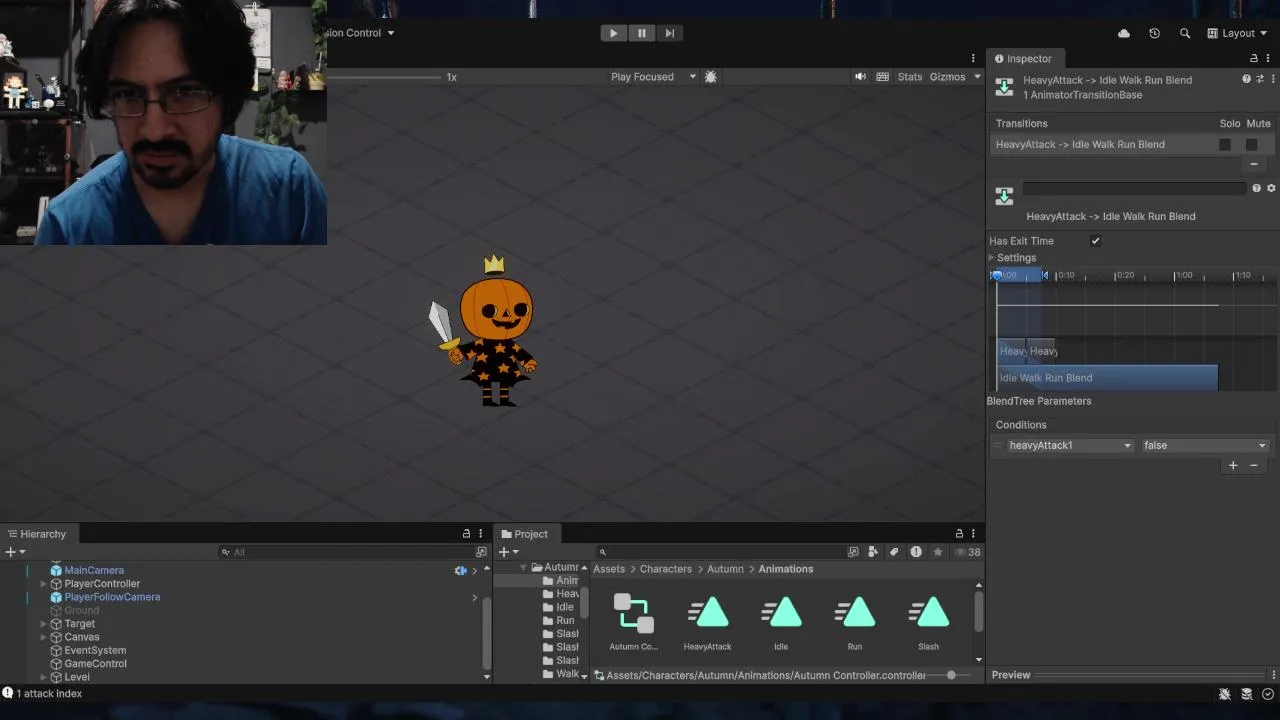Lock the Hierarchy panel
This screenshot has height=720, width=1280.
(466, 534)
